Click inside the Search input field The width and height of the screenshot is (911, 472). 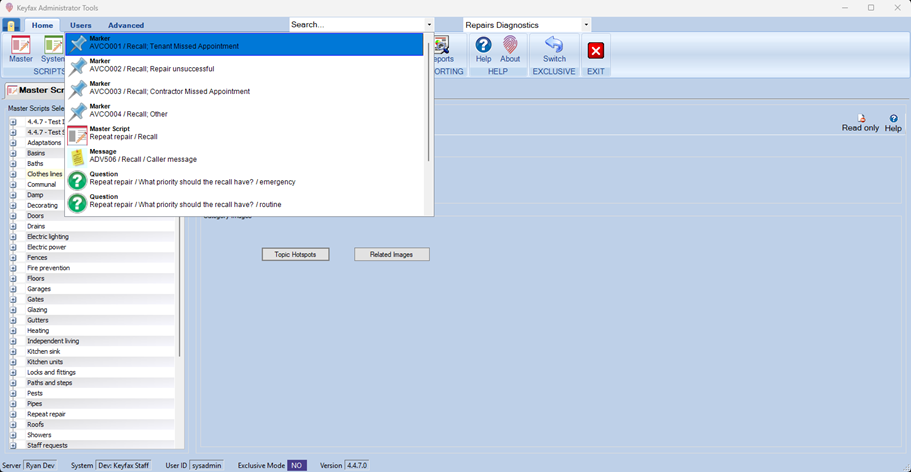pos(355,25)
